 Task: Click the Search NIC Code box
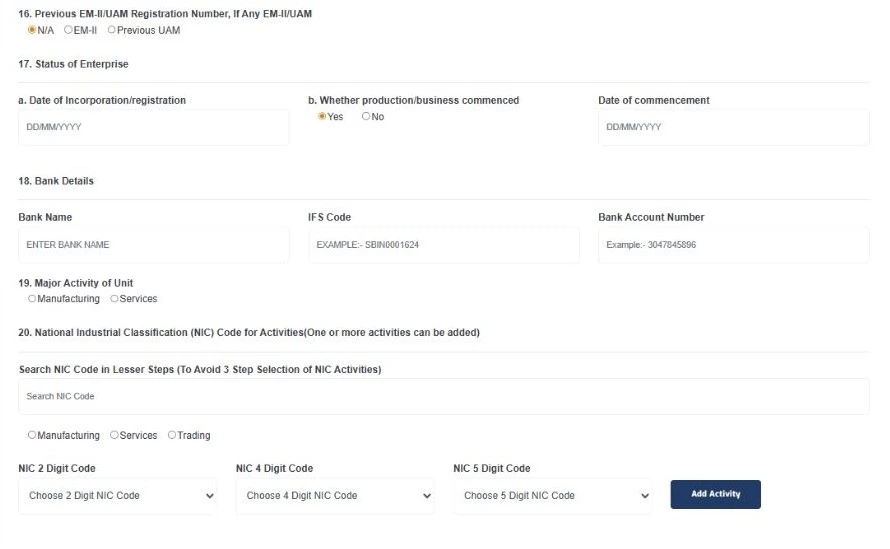tap(443, 397)
